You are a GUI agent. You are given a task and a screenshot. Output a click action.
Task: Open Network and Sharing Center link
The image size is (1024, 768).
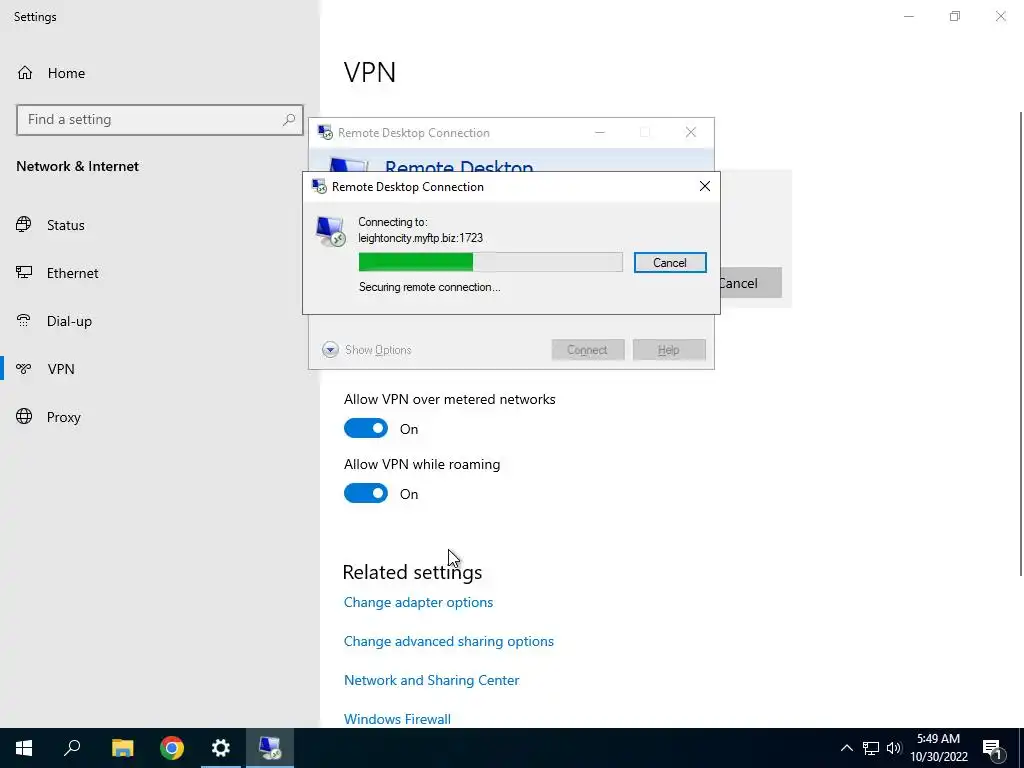pyautogui.click(x=432, y=680)
